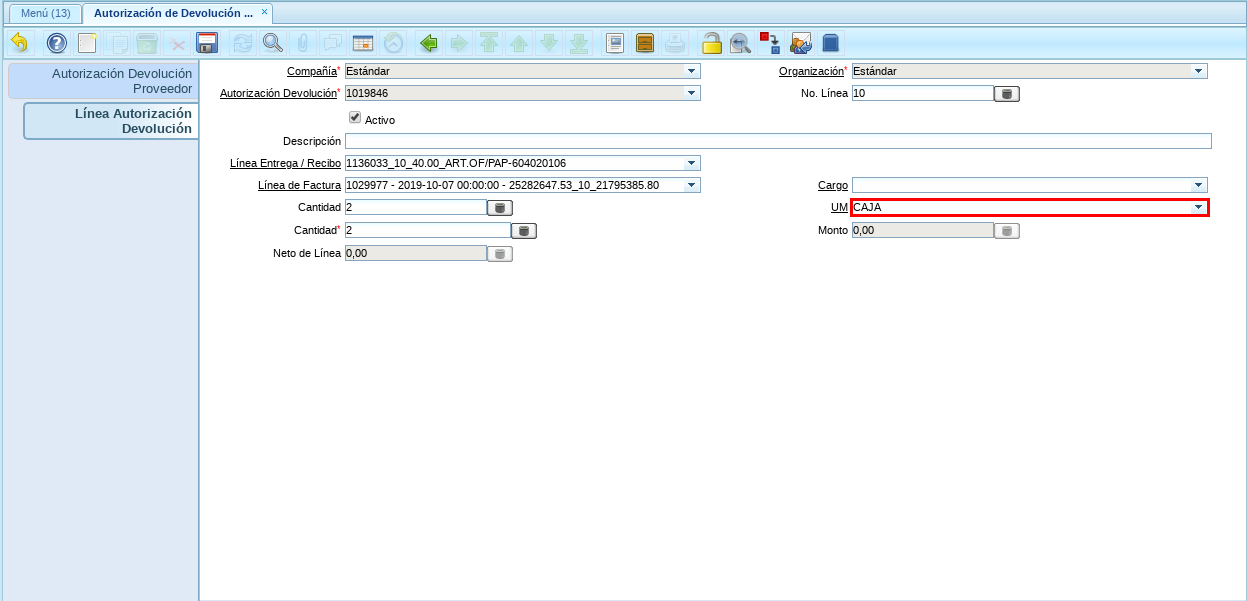Go to parent record with green left arrow

pos(429,43)
